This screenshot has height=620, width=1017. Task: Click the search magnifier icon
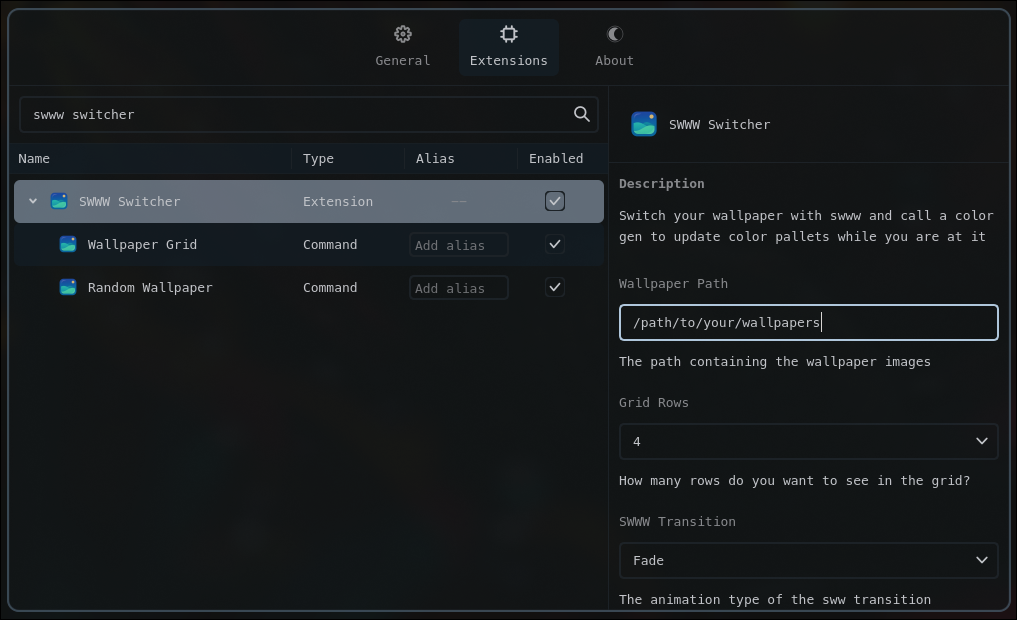tap(582, 114)
